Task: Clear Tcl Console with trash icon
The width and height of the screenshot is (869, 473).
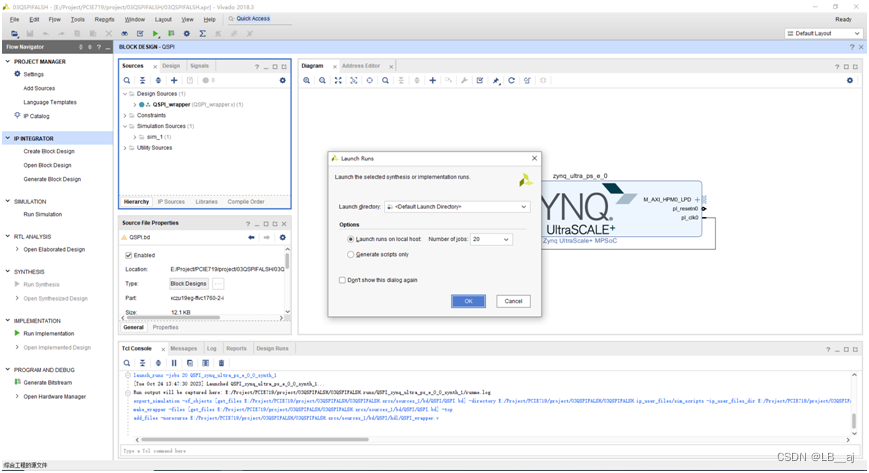Action: 221,363
